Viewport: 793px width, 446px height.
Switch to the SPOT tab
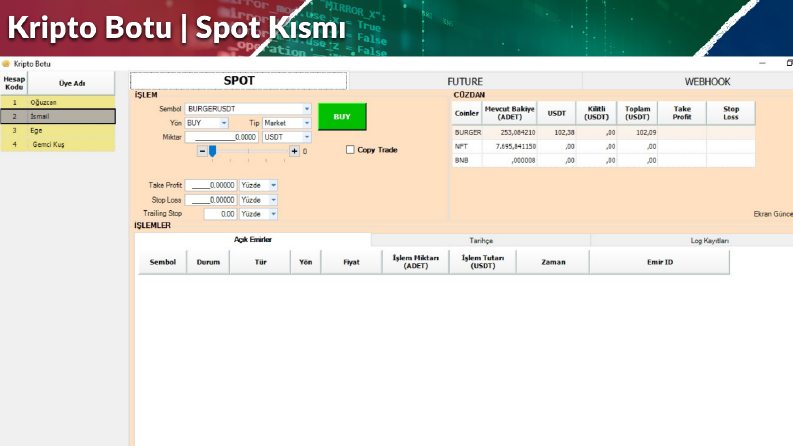pos(239,81)
